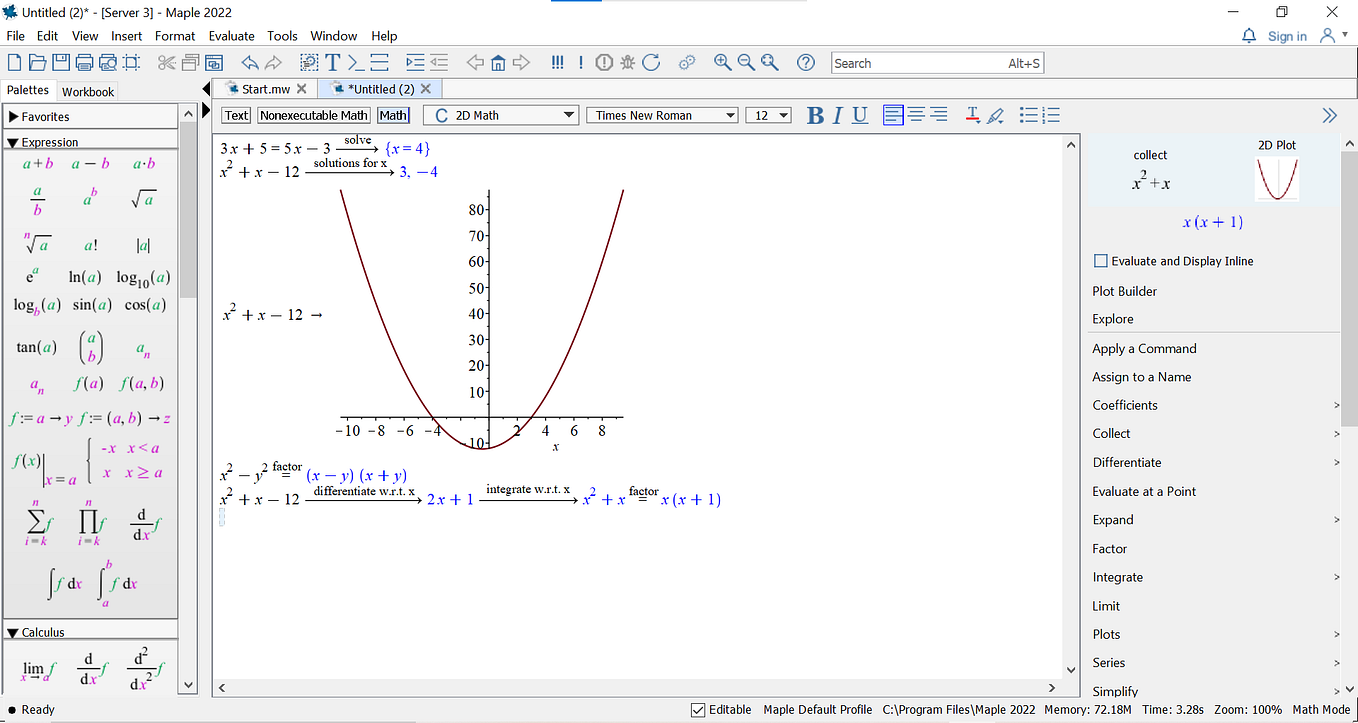Click Factor in the context panel
This screenshot has width=1358, height=723.
tap(1110, 548)
